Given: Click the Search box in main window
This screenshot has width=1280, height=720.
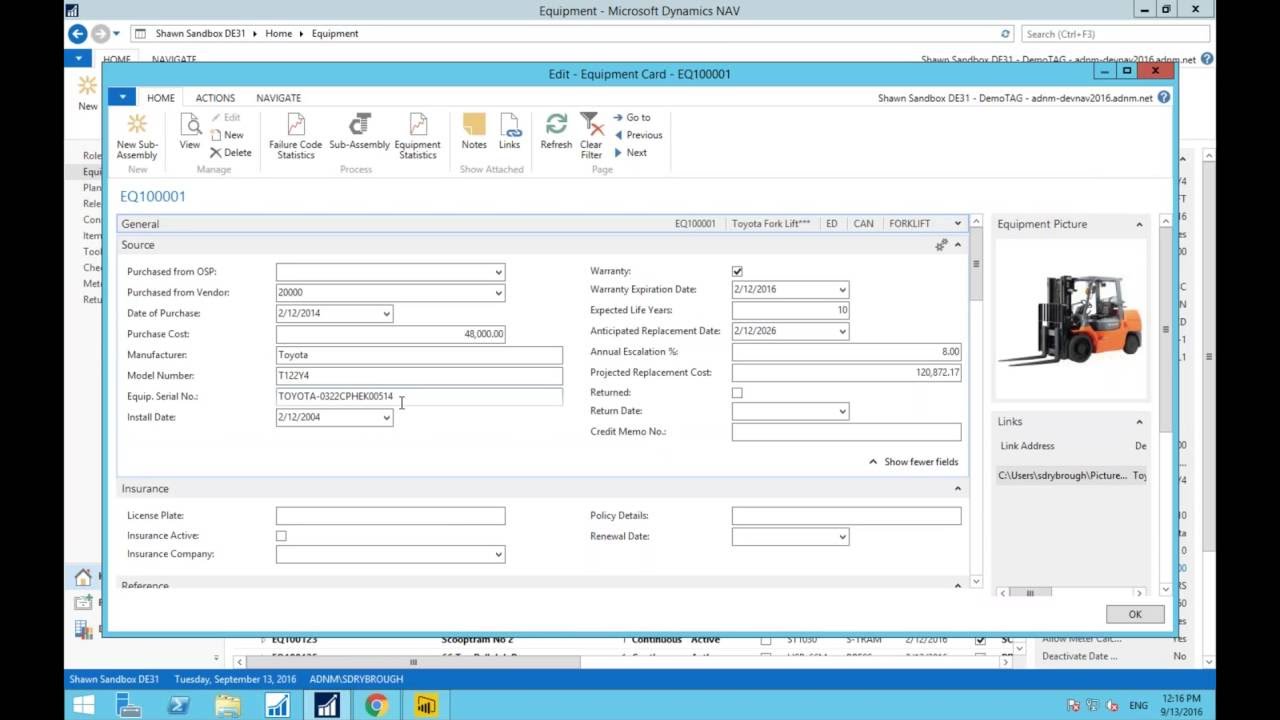Looking at the screenshot, I should (1114, 33).
